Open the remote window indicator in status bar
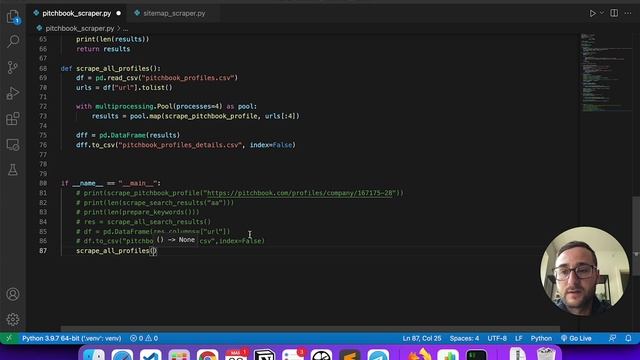Screen dimensions: 640x360 coord(9,338)
